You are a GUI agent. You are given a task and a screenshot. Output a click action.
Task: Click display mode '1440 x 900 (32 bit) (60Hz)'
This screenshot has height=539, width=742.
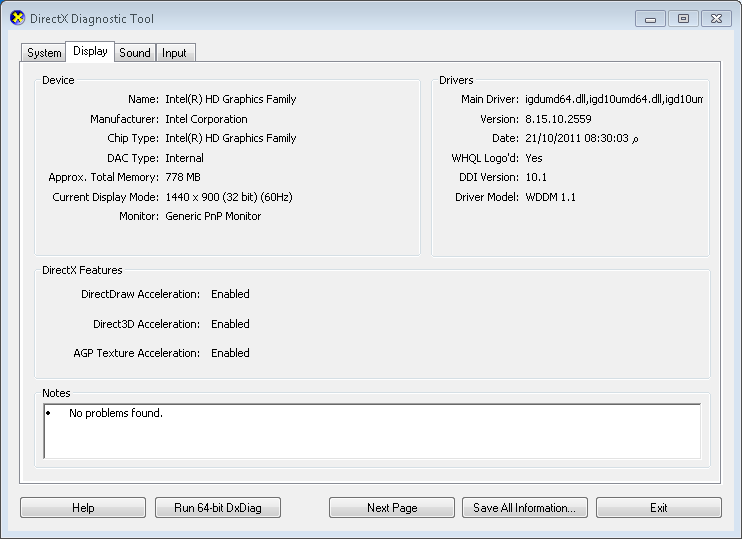click(x=229, y=197)
